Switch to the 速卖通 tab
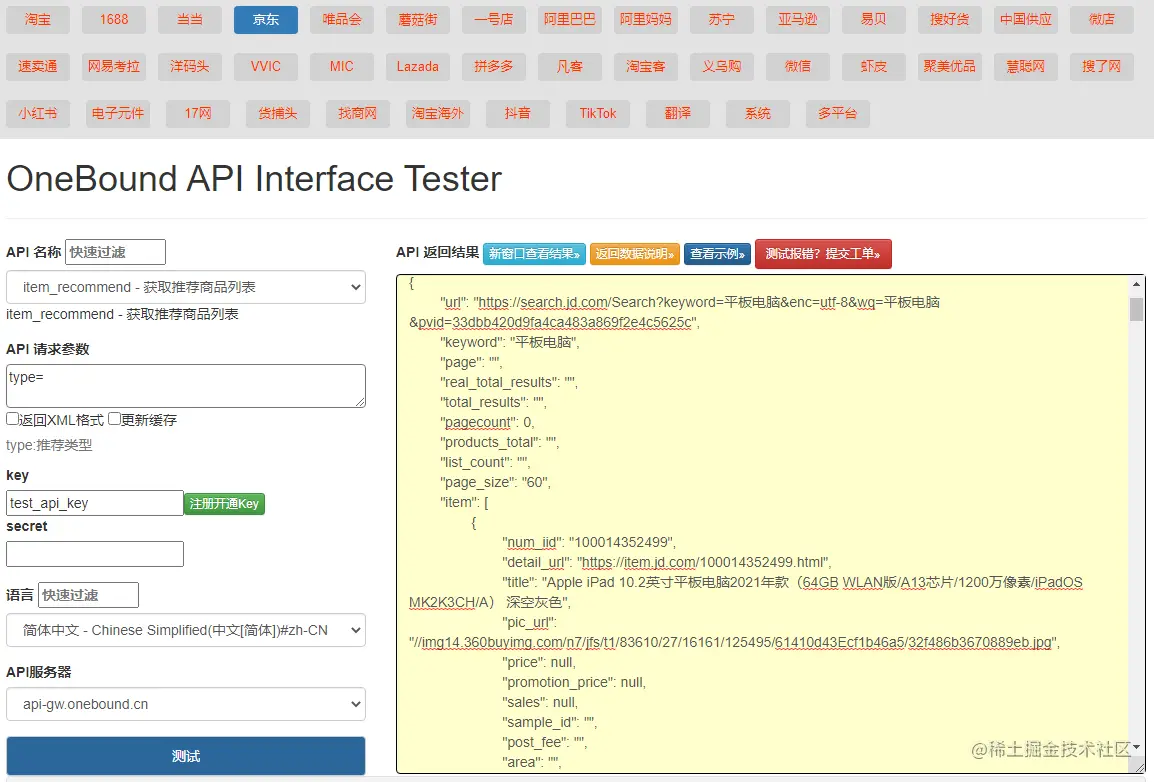Screen dimensions: 1154x782 pyautogui.click(x=38, y=67)
